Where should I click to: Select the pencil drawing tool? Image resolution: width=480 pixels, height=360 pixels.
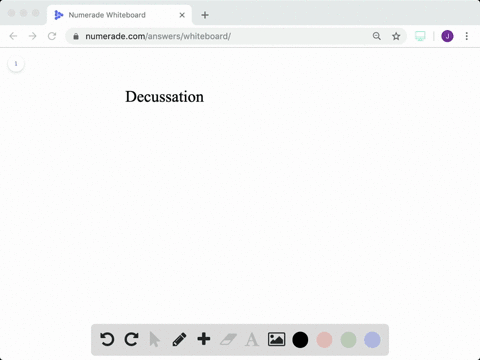pos(179,339)
